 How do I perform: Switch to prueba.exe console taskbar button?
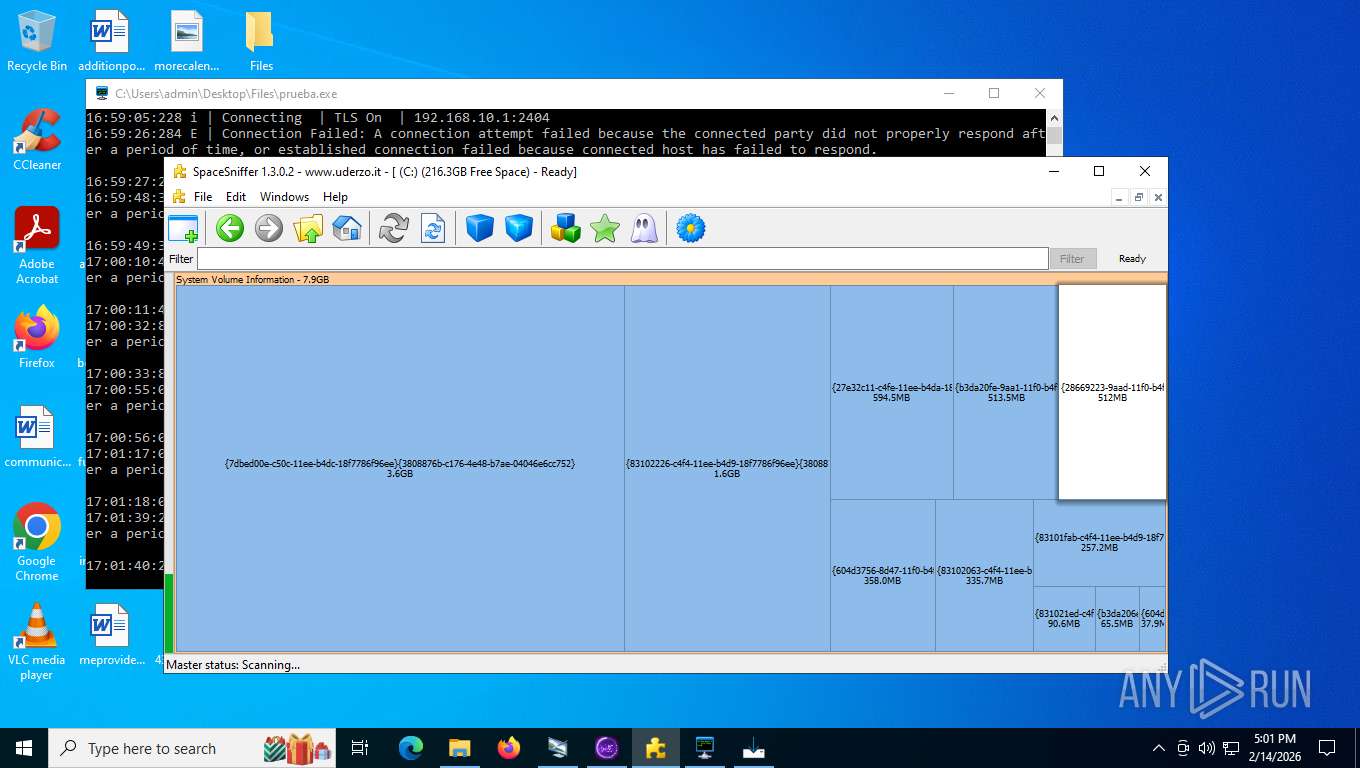(705, 748)
